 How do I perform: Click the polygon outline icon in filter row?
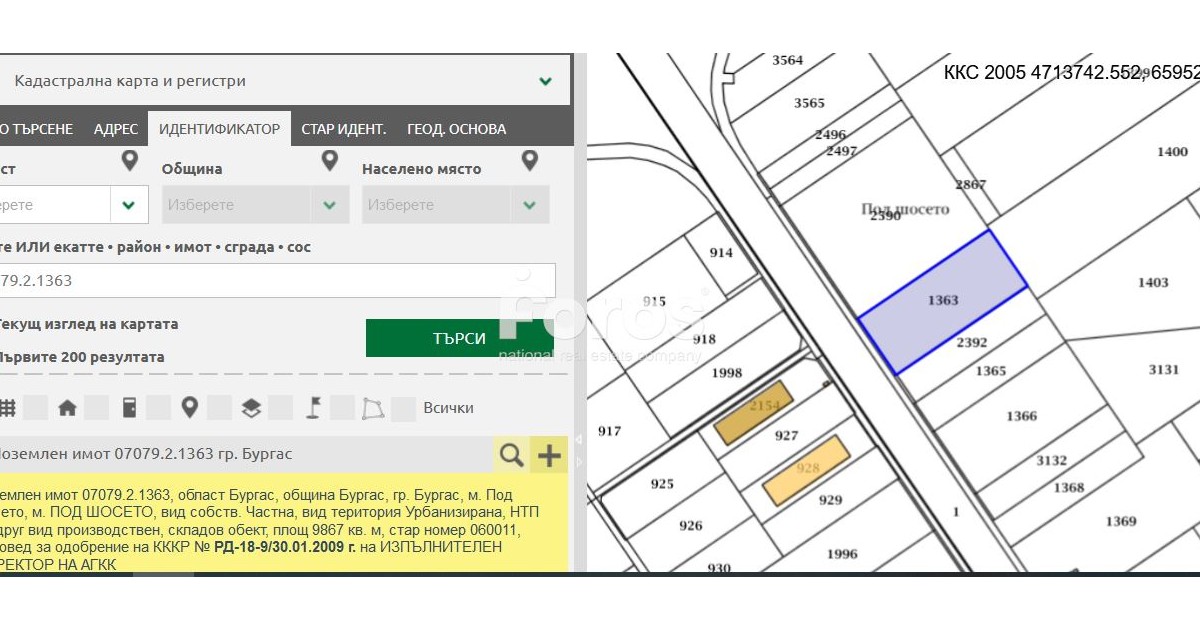(373, 408)
